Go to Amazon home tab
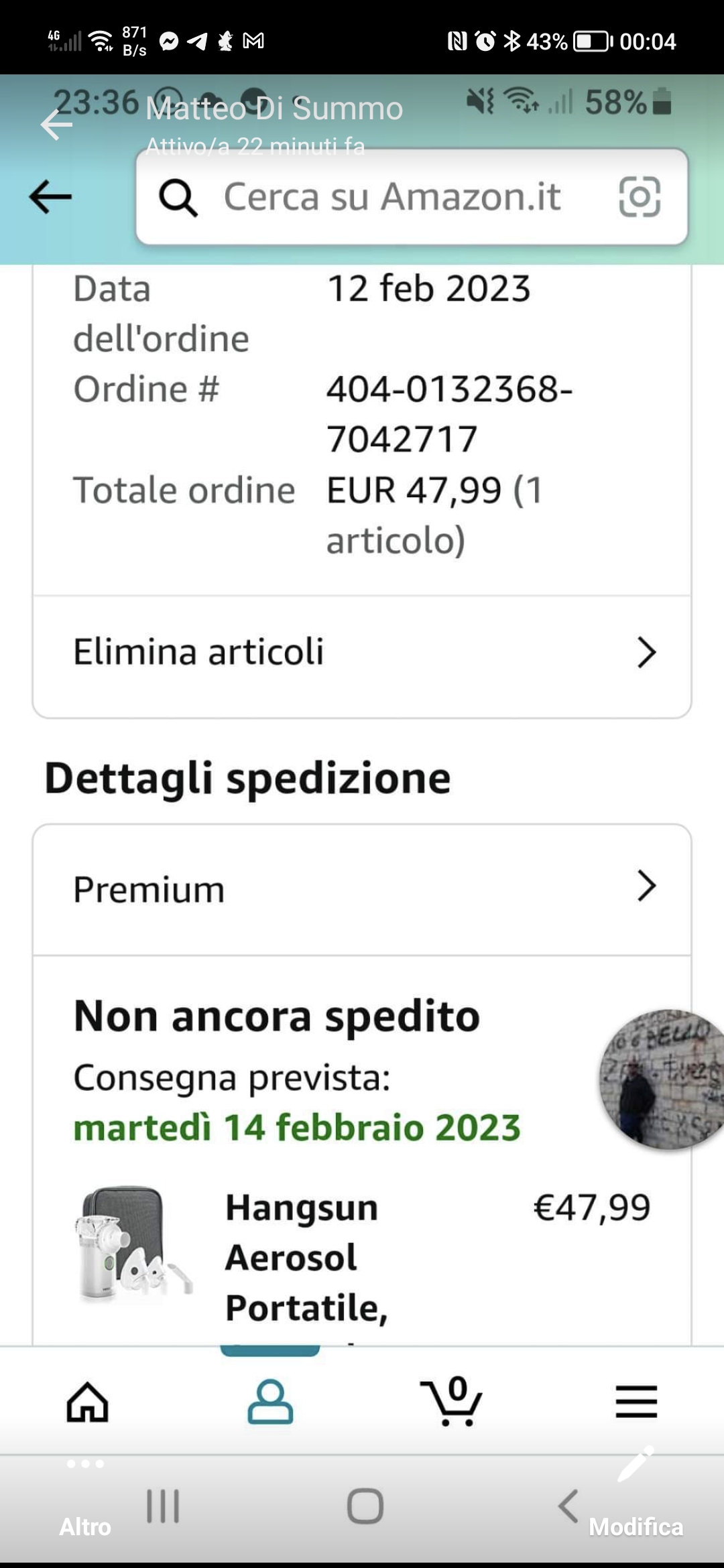 (x=87, y=1401)
